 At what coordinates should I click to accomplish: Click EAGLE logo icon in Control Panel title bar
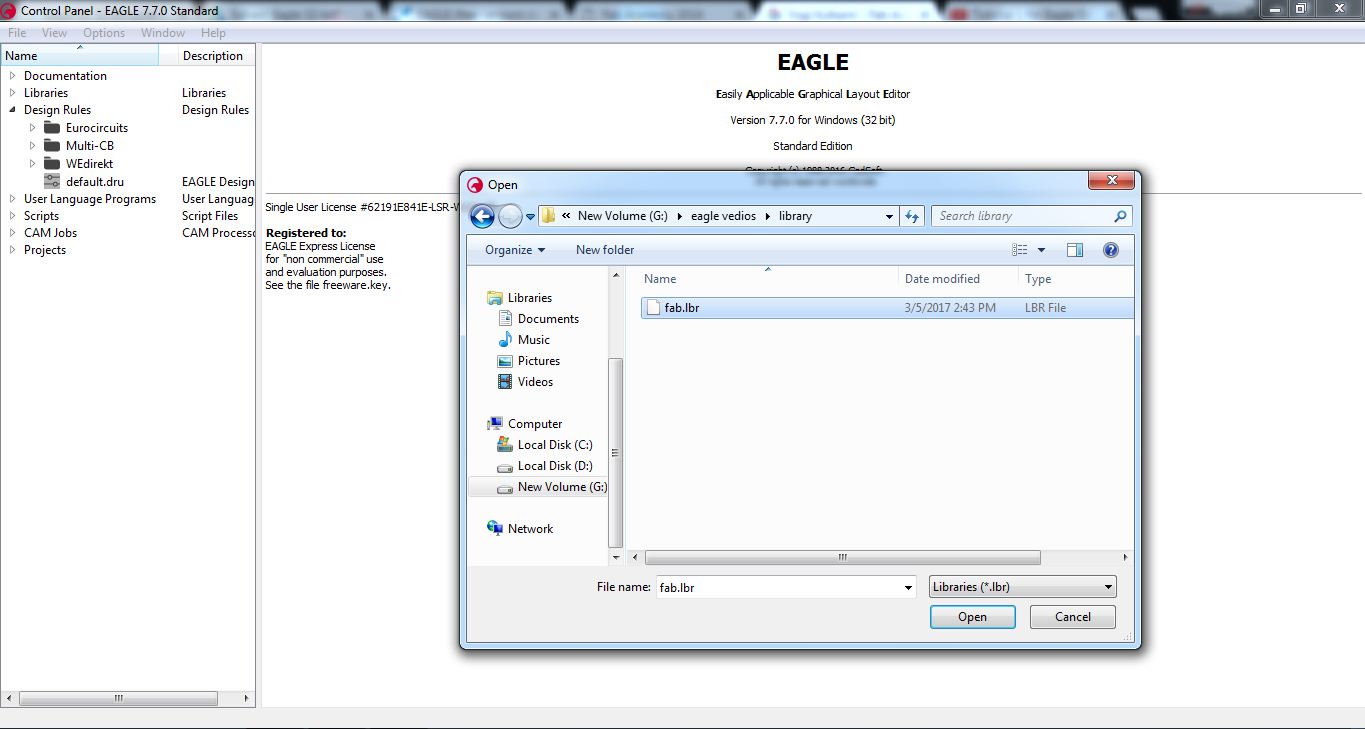coord(9,11)
